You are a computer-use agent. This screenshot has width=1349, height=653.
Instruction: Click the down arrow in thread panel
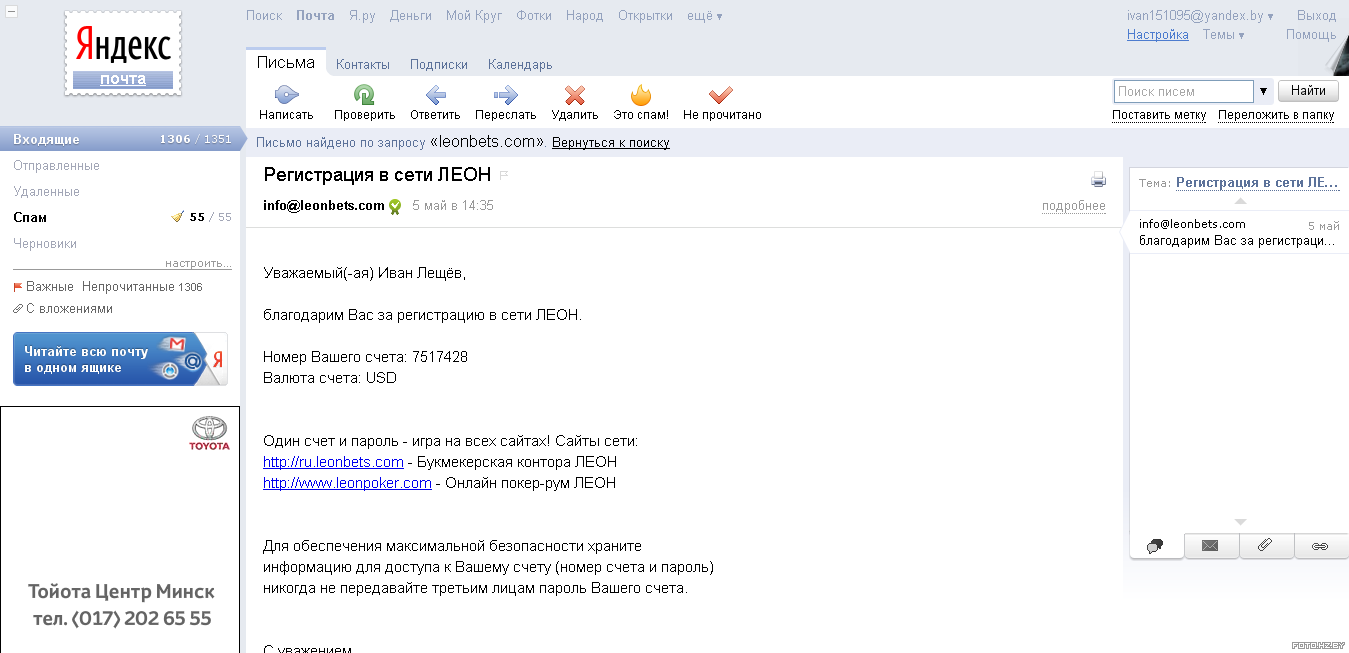[1240, 522]
